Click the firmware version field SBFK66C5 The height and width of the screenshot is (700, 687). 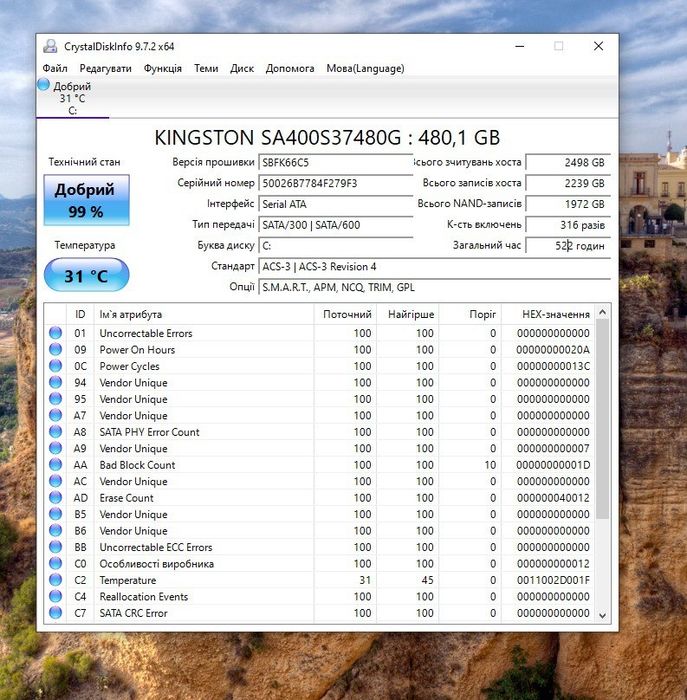[x=336, y=162]
